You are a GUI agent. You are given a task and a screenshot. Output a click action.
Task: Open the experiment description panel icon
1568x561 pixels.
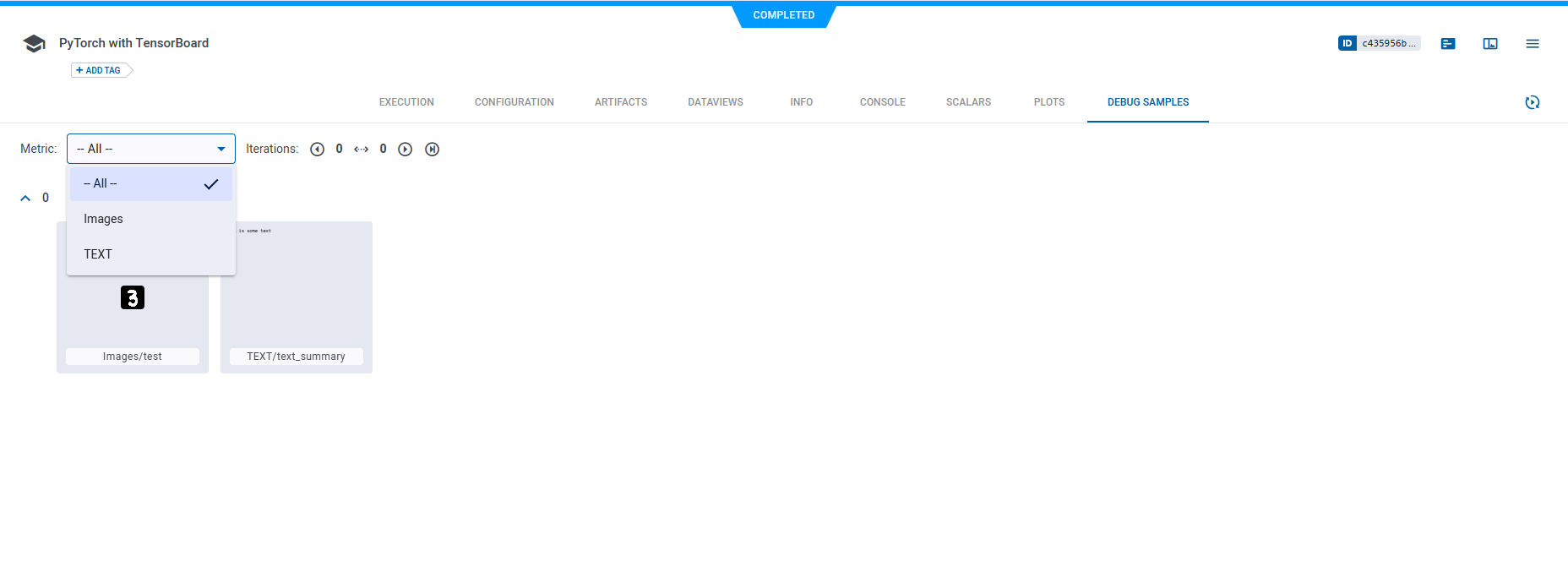point(1448,44)
